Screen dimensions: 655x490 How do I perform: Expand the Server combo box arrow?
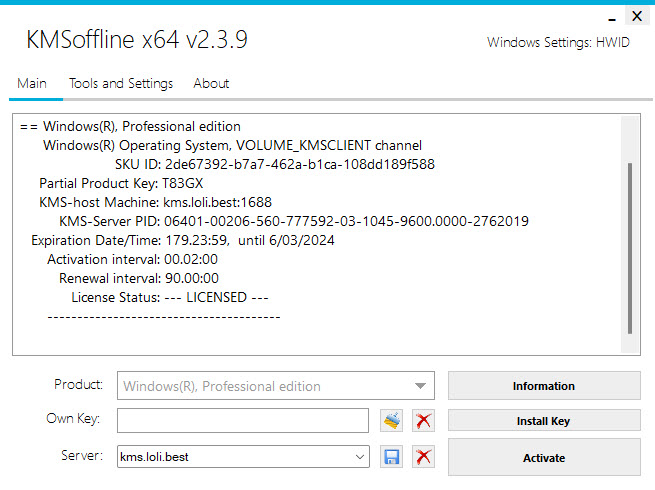pyautogui.click(x=360, y=457)
